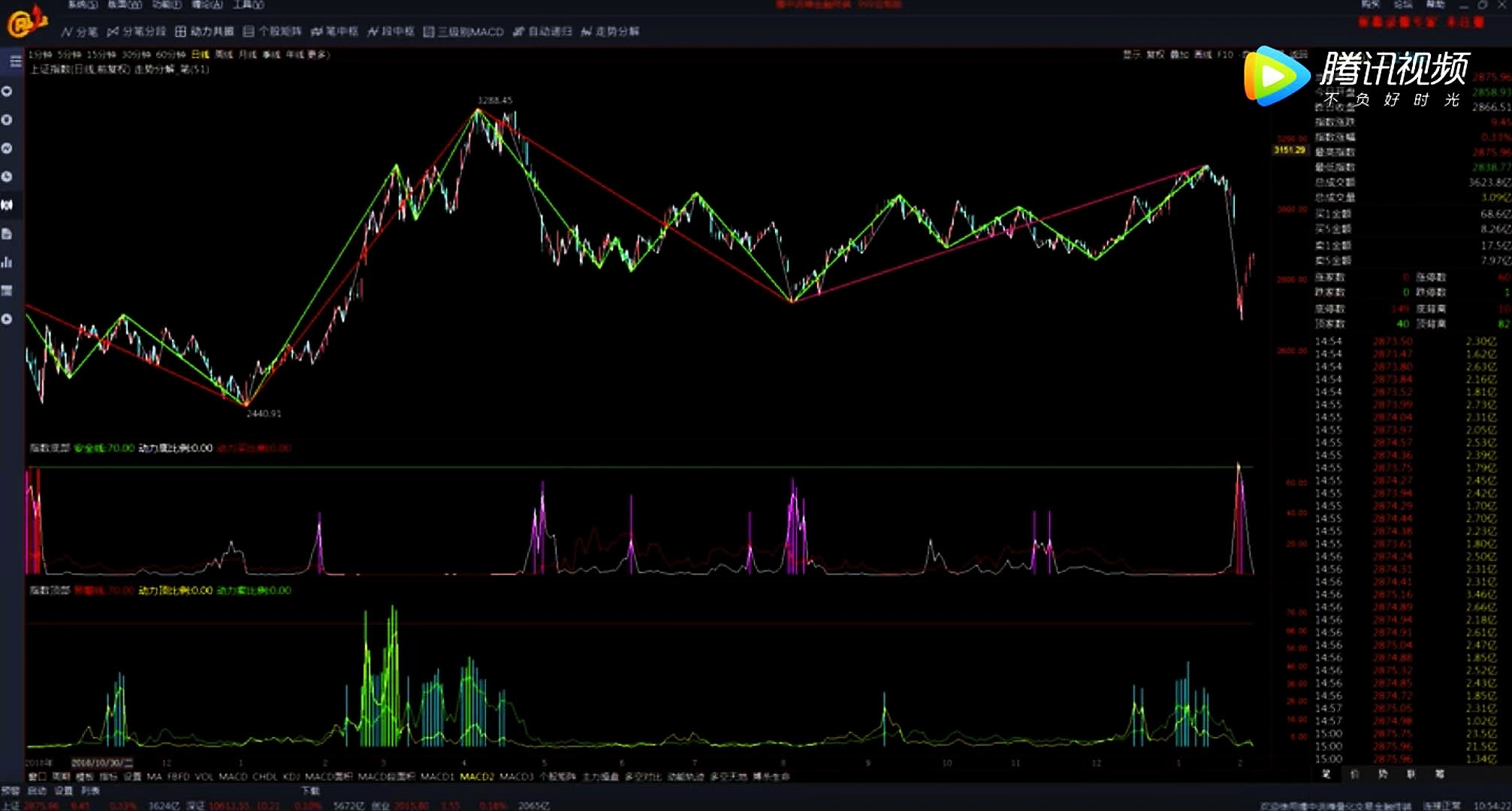Select the MACD indicator tab
Viewport: 1512px width, 811px height.
tap(233, 776)
